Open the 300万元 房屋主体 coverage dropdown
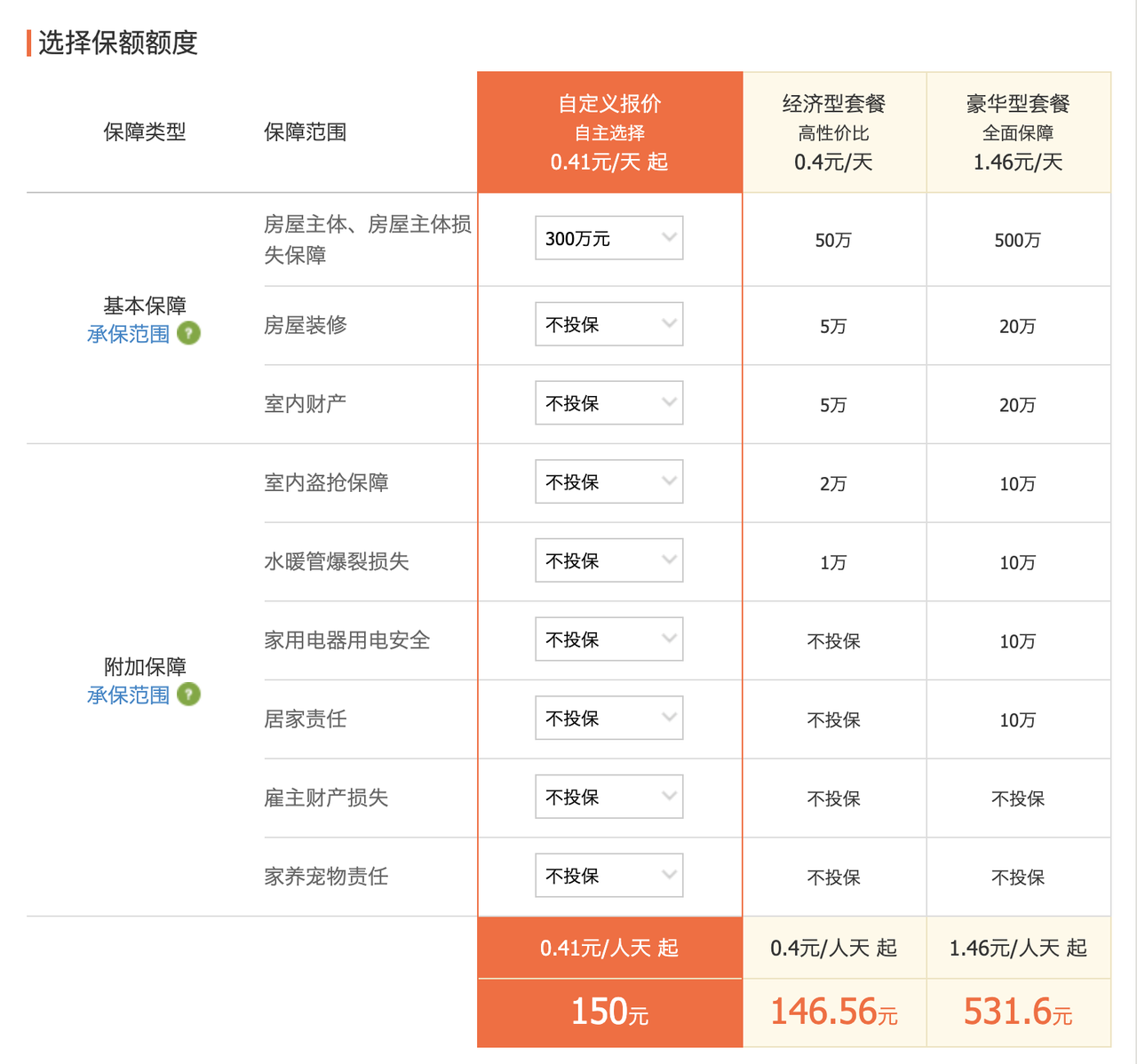The width and height of the screenshot is (1137, 1064). 608,238
